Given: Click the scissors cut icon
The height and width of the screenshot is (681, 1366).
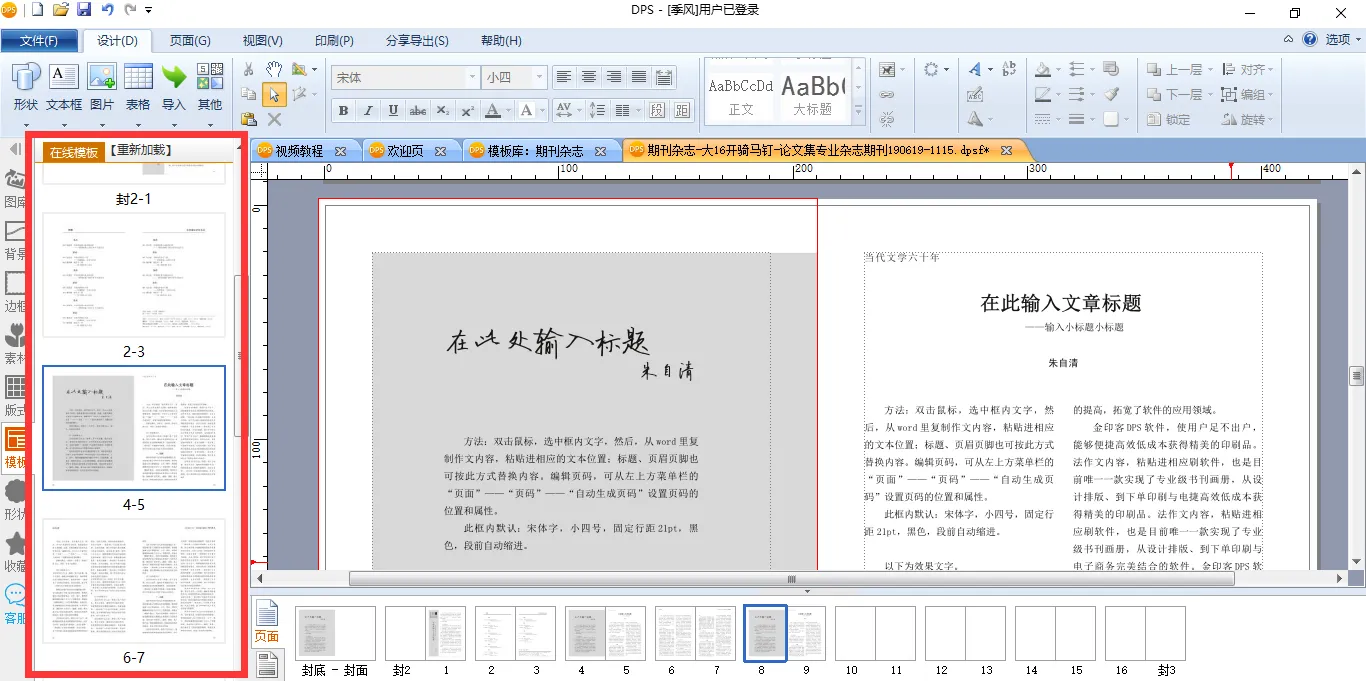Looking at the screenshot, I should [249, 69].
